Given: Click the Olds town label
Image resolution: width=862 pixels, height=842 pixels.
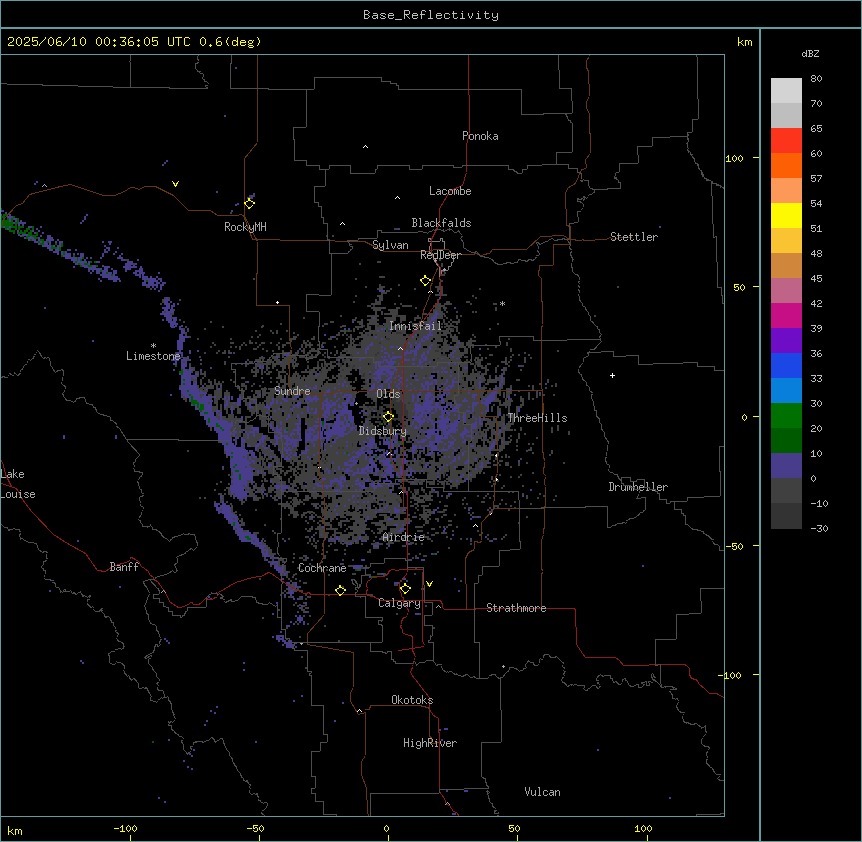Looking at the screenshot, I should [388, 394].
